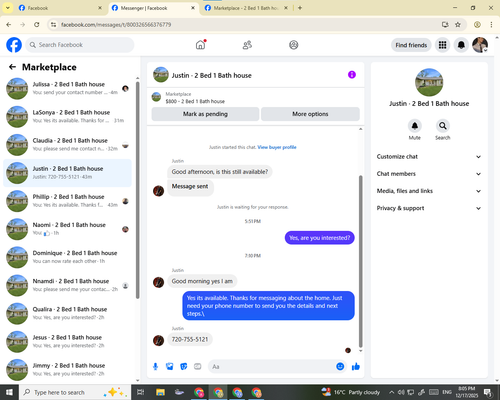Viewport: 500px width, 400px height.
Task: Open Jesus conversation
Action: click(68, 341)
